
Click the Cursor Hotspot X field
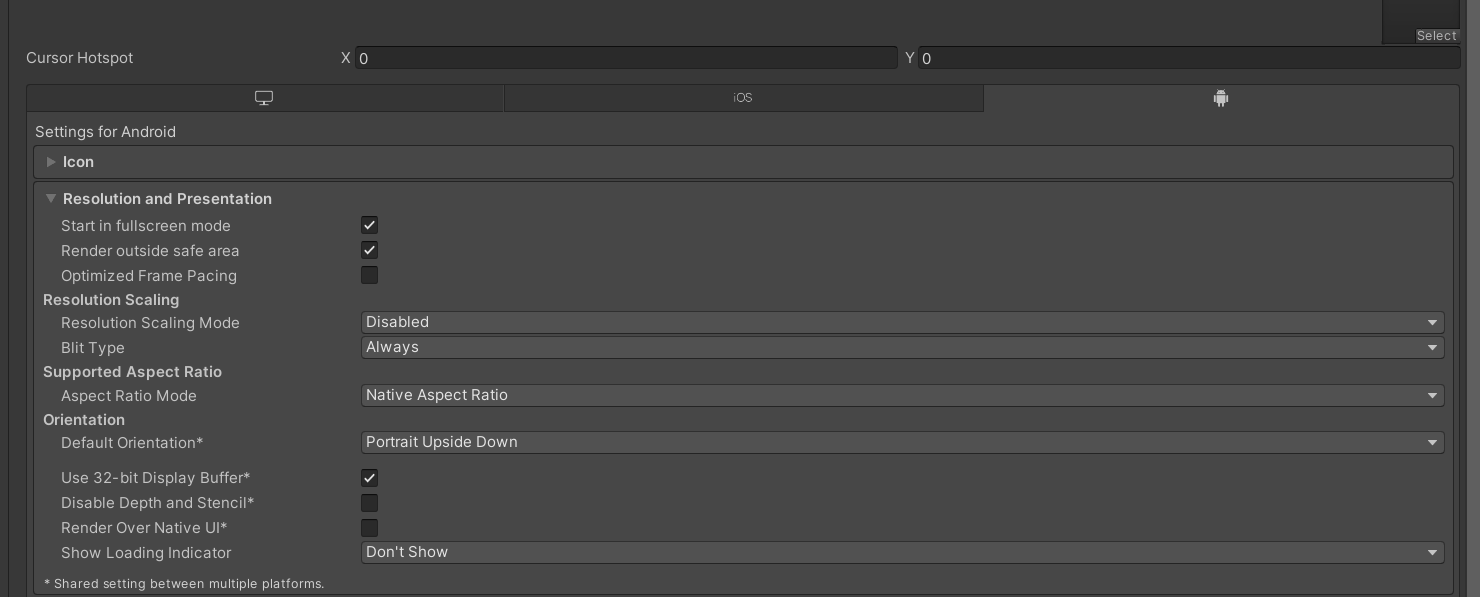(626, 59)
